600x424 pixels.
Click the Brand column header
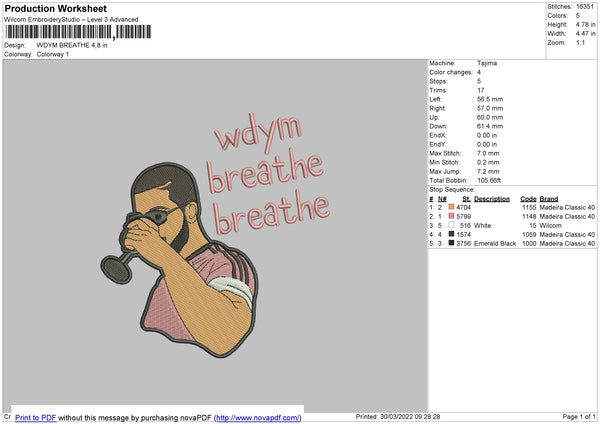point(549,199)
